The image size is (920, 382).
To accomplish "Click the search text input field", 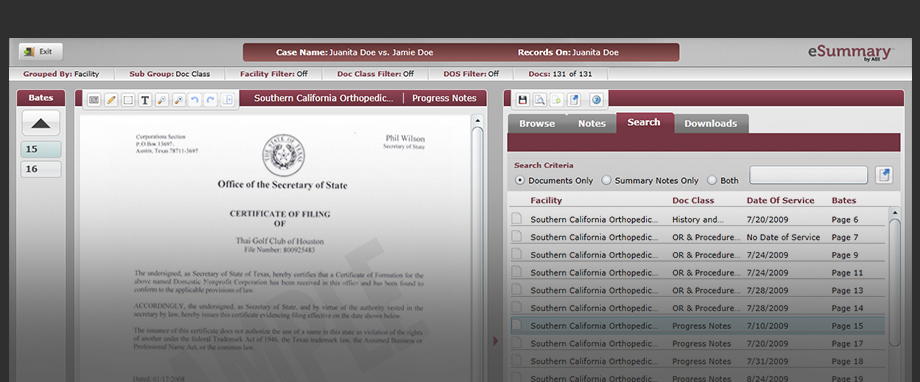I will (x=809, y=175).
